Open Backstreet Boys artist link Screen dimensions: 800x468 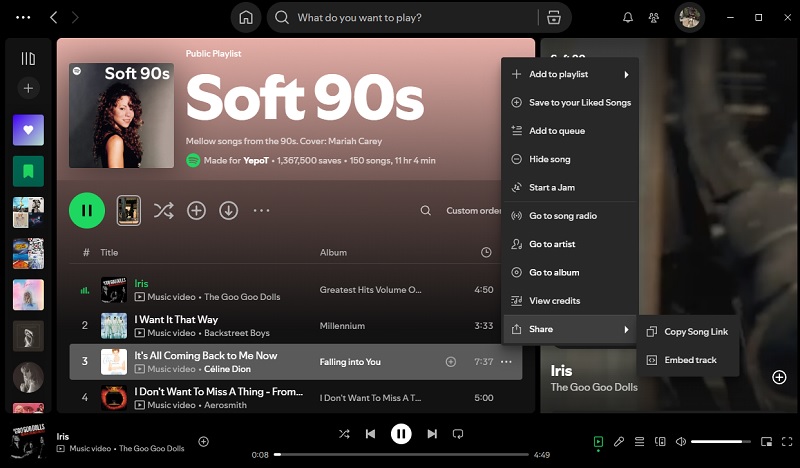(237, 333)
